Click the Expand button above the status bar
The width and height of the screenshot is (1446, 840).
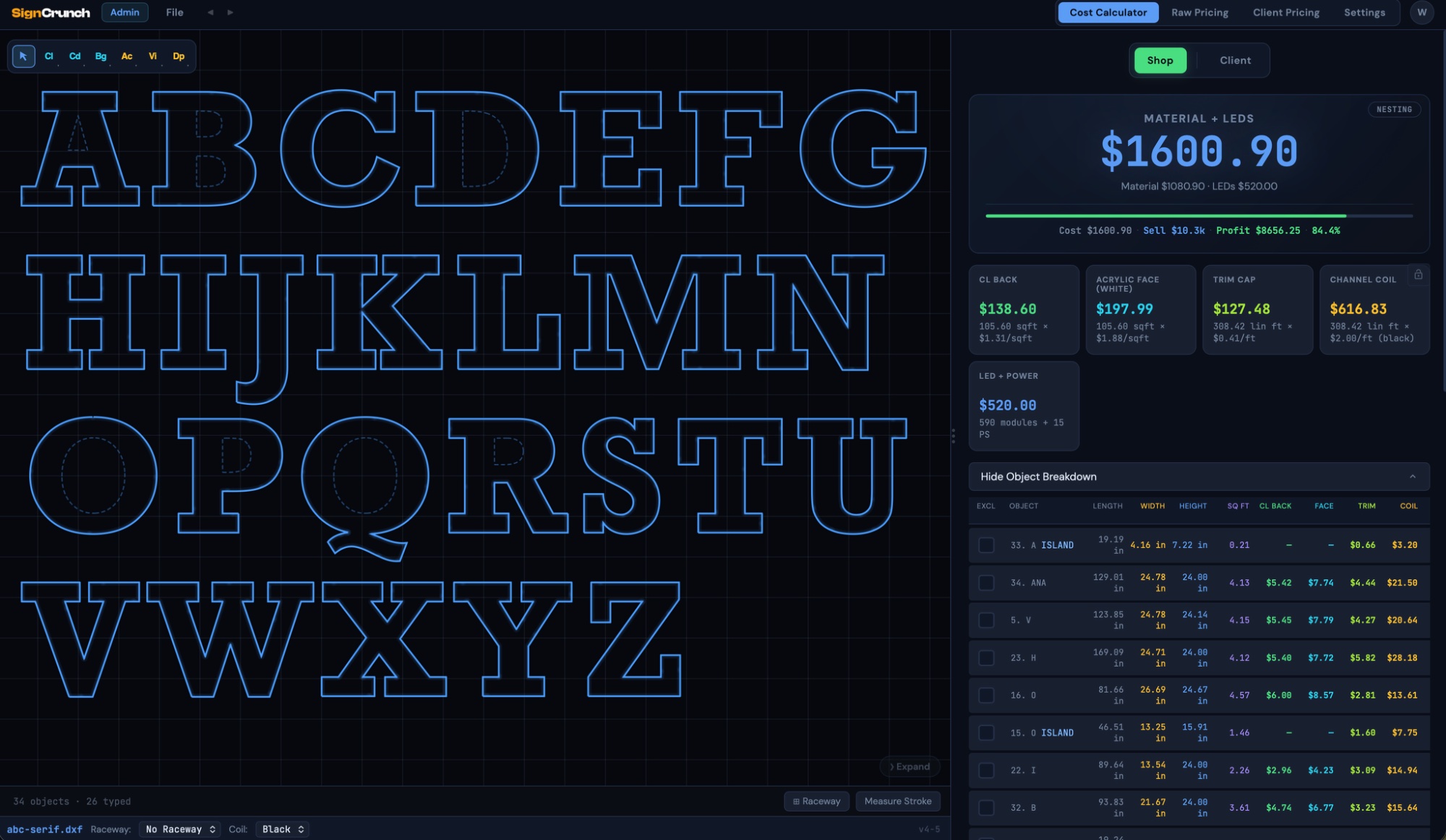[909, 766]
